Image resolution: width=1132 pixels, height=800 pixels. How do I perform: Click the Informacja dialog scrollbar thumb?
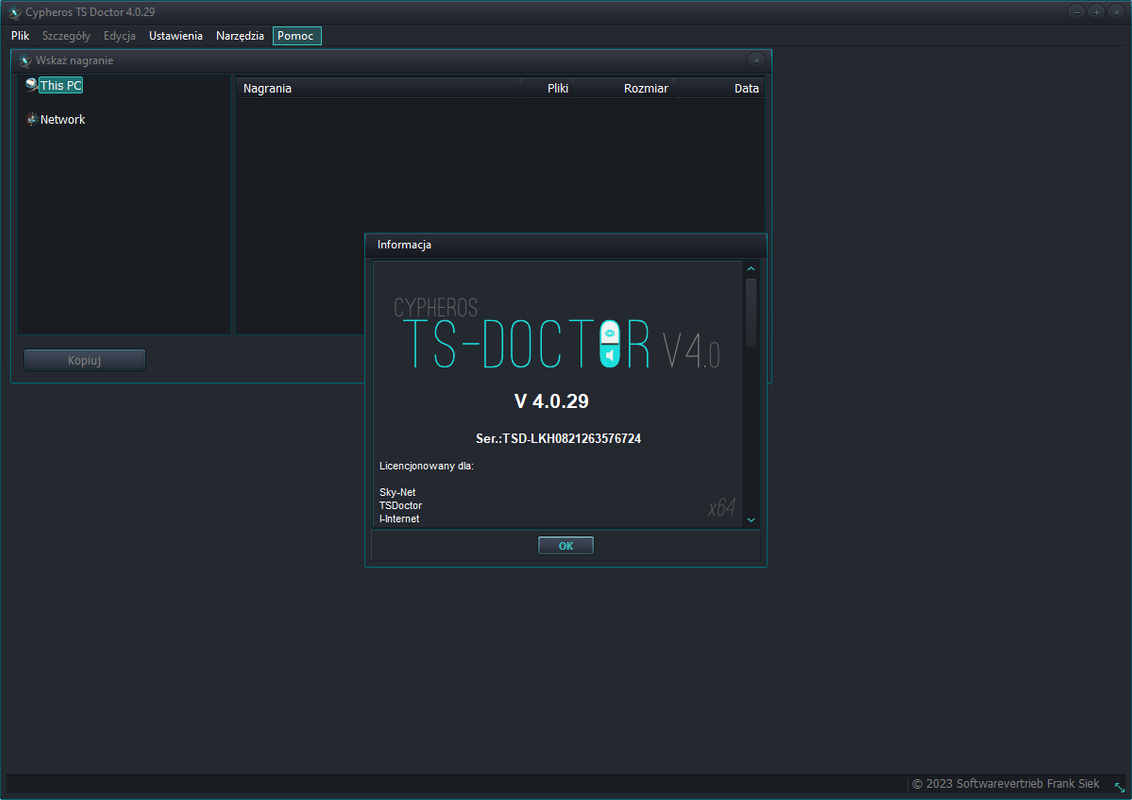[x=751, y=313]
